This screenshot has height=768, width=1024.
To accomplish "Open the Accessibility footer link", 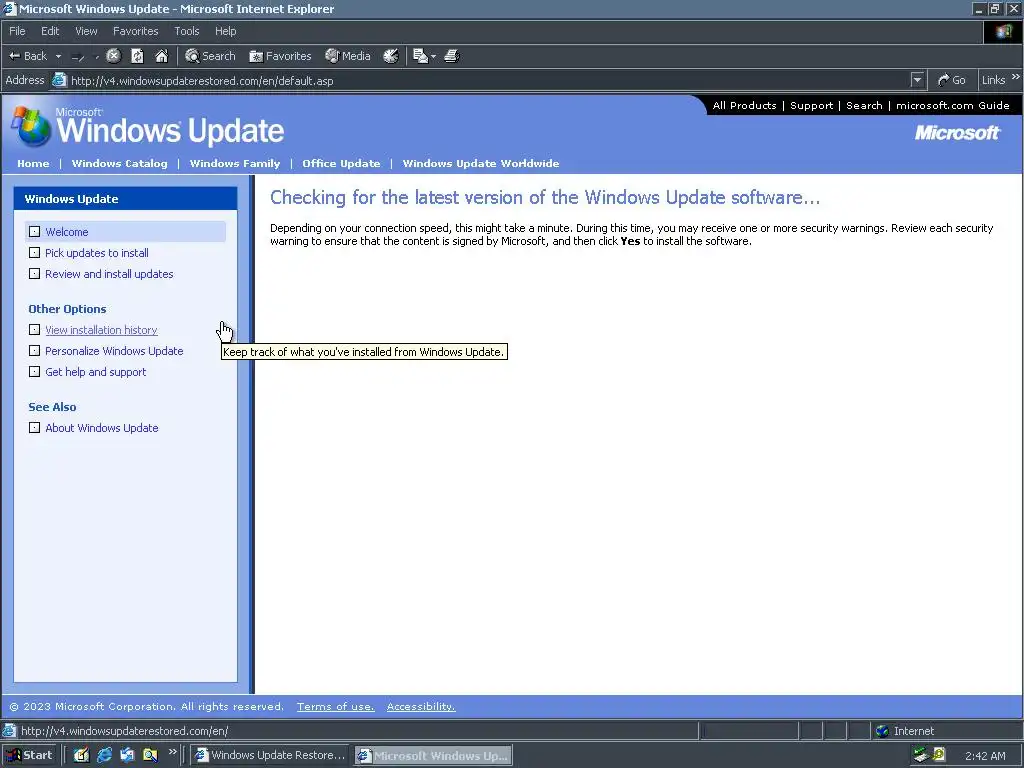I will [421, 707].
